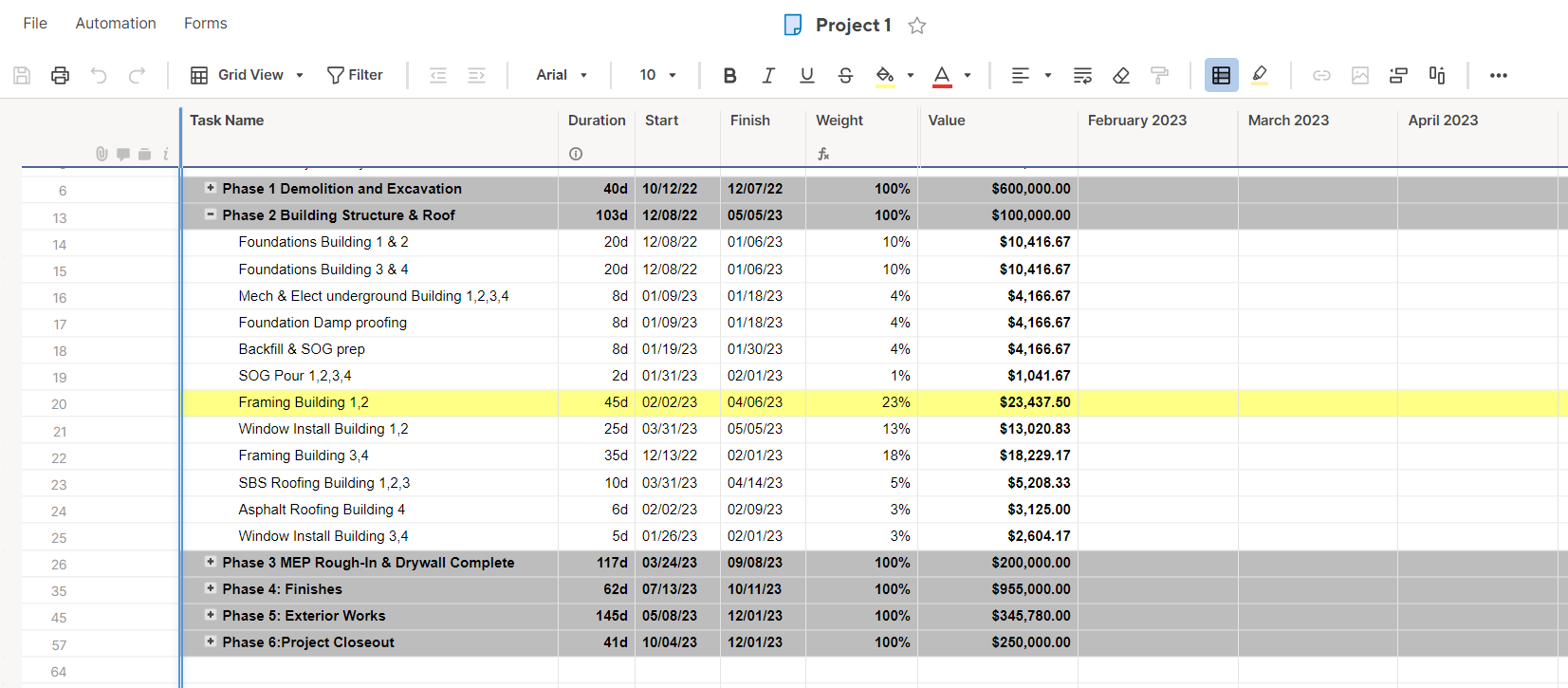Open the Grid View dropdown

(x=248, y=75)
